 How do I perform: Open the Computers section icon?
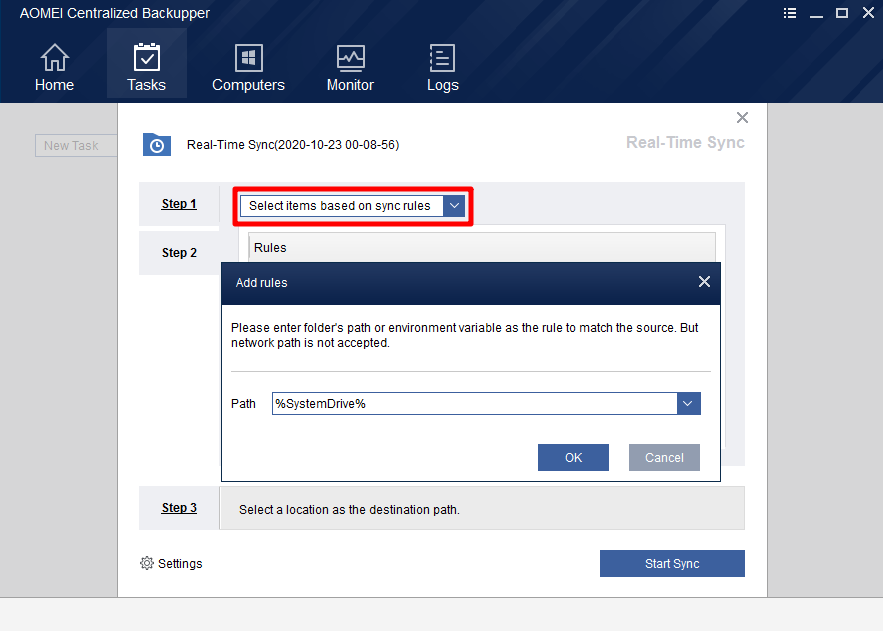248,57
